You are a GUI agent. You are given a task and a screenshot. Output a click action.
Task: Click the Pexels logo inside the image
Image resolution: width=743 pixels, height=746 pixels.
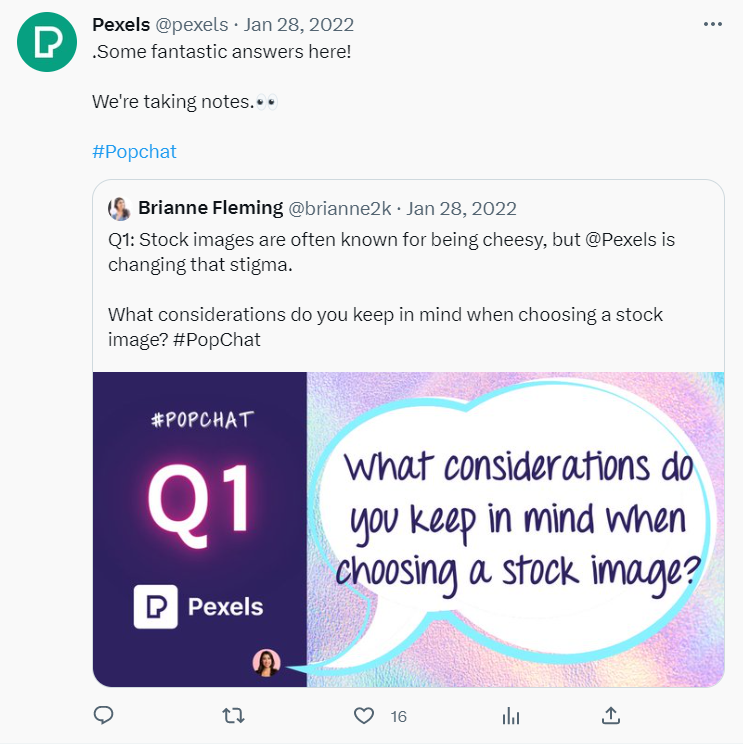(198, 607)
